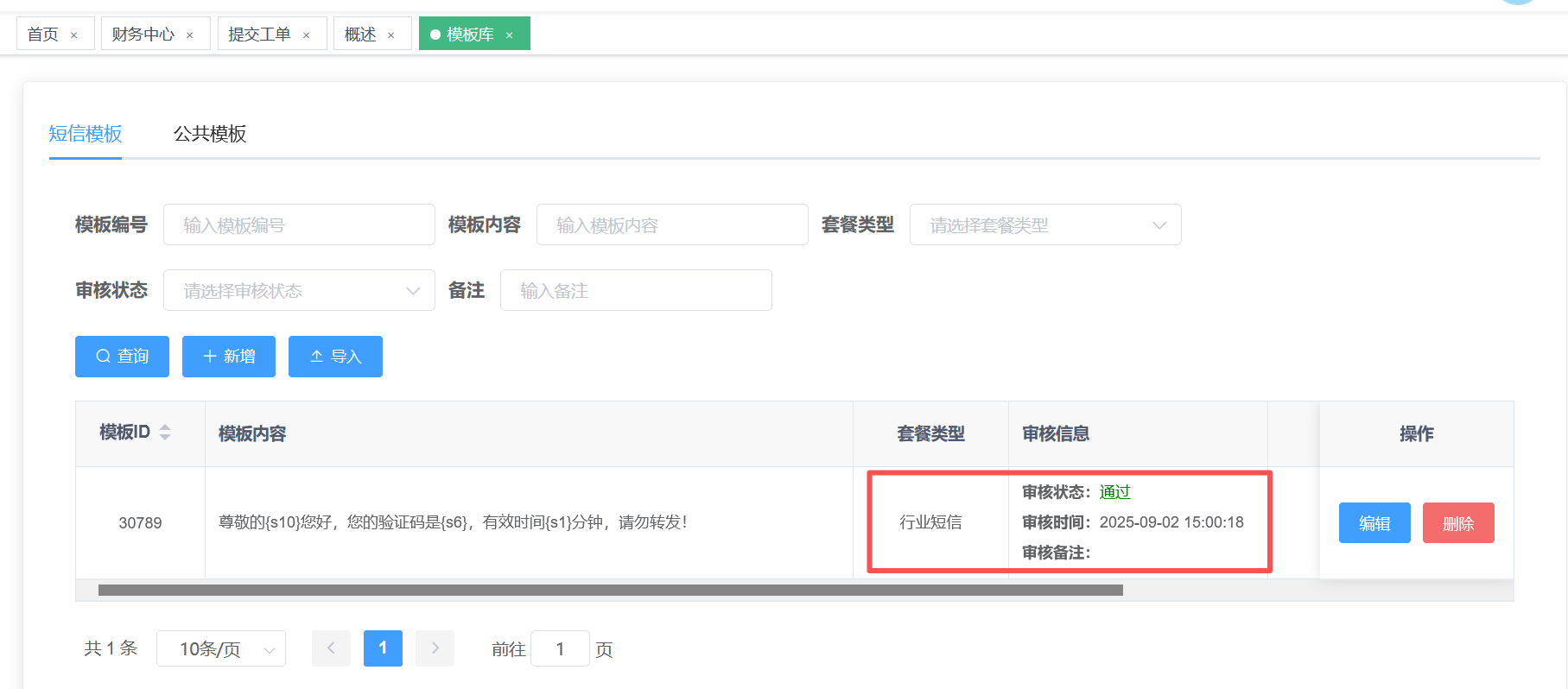
Task: Open the 套餐类型 dropdown
Action: click(x=1045, y=224)
